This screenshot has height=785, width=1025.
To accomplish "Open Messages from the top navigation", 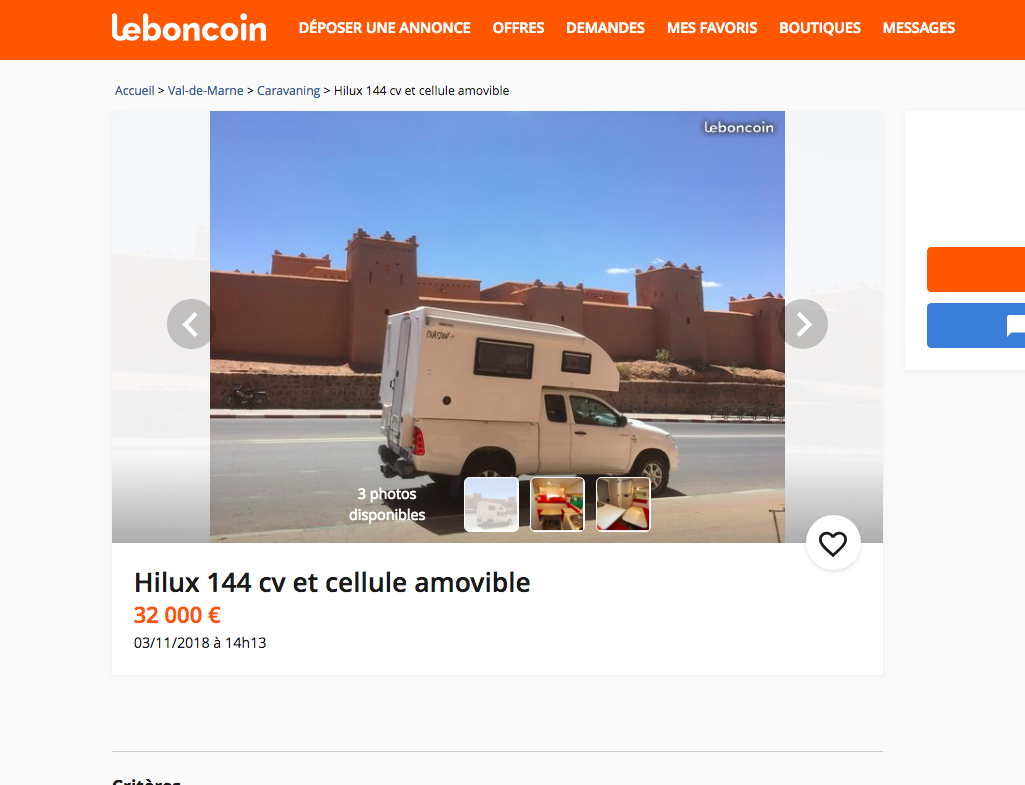I will [918, 28].
